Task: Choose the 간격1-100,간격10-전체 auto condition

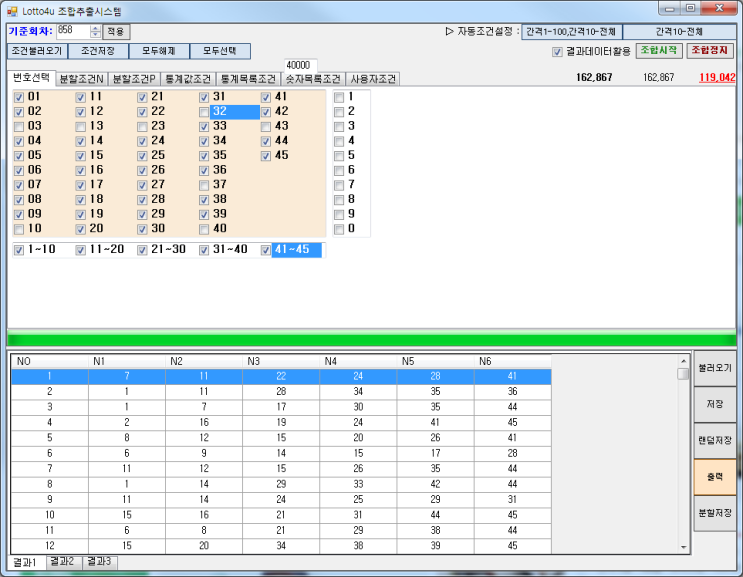Action: 571,32
